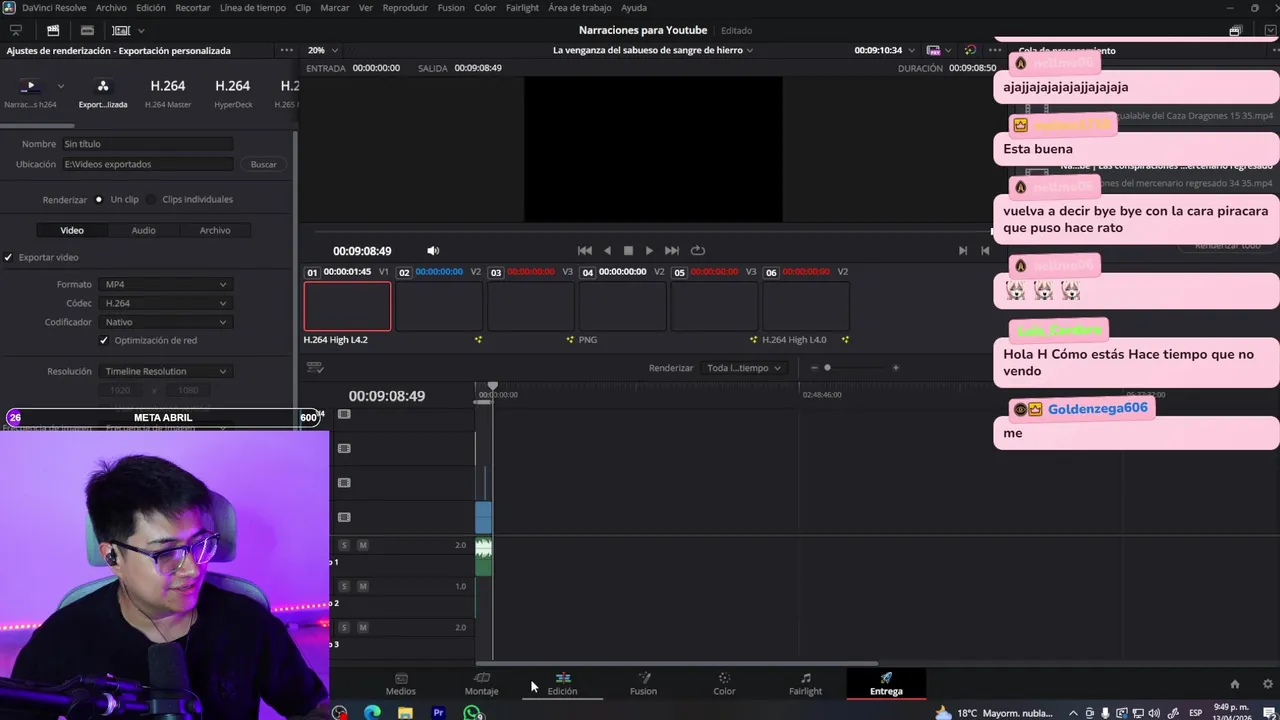Image resolution: width=1280 pixels, height=720 pixels.
Task: Open the Reproducir menu
Action: [x=405, y=8]
